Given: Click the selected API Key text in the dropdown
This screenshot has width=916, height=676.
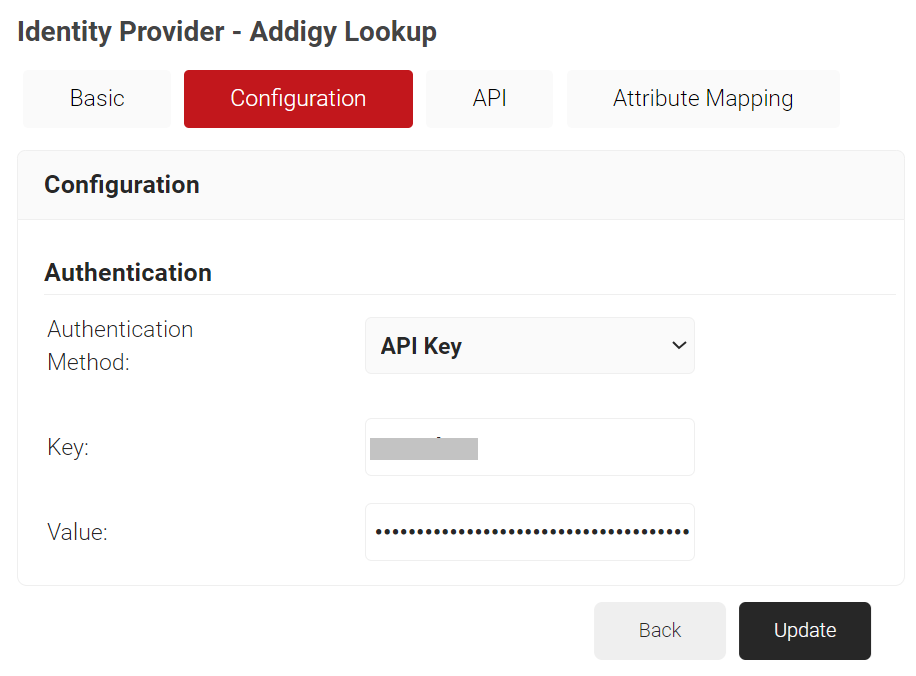Looking at the screenshot, I should tap(421, 346).
